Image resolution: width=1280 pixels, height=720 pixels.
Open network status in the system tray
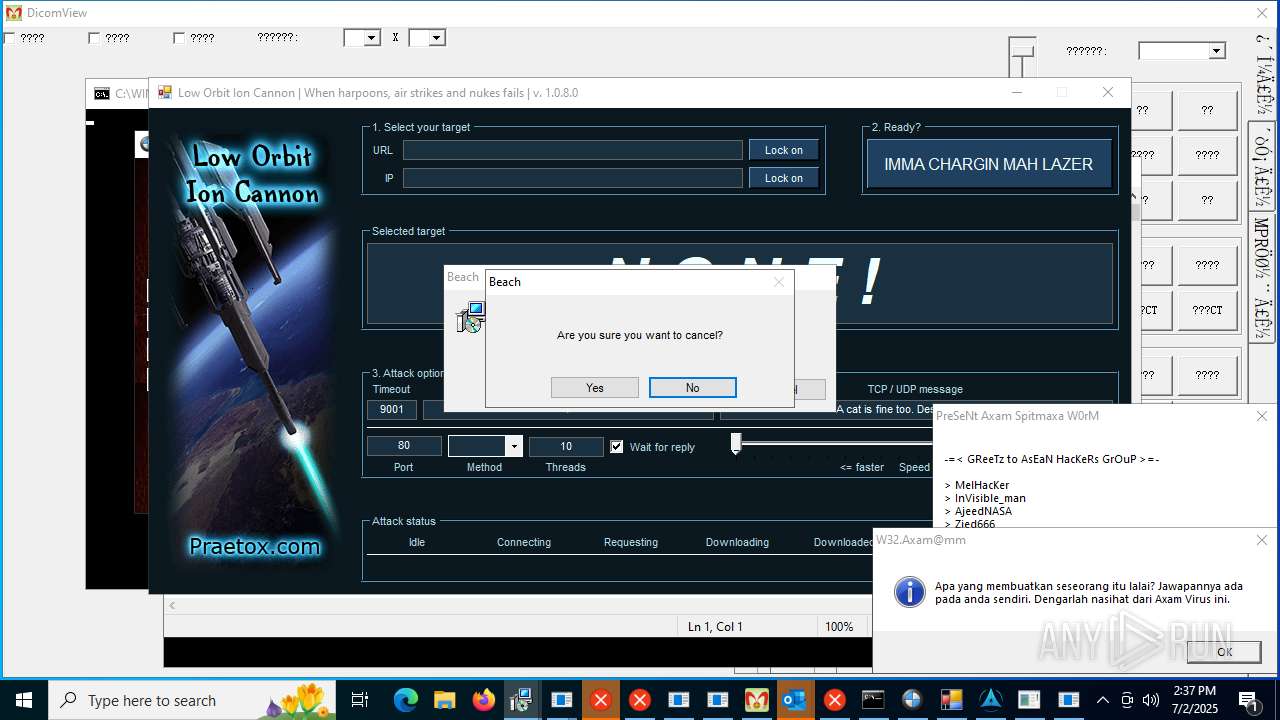1127,700
